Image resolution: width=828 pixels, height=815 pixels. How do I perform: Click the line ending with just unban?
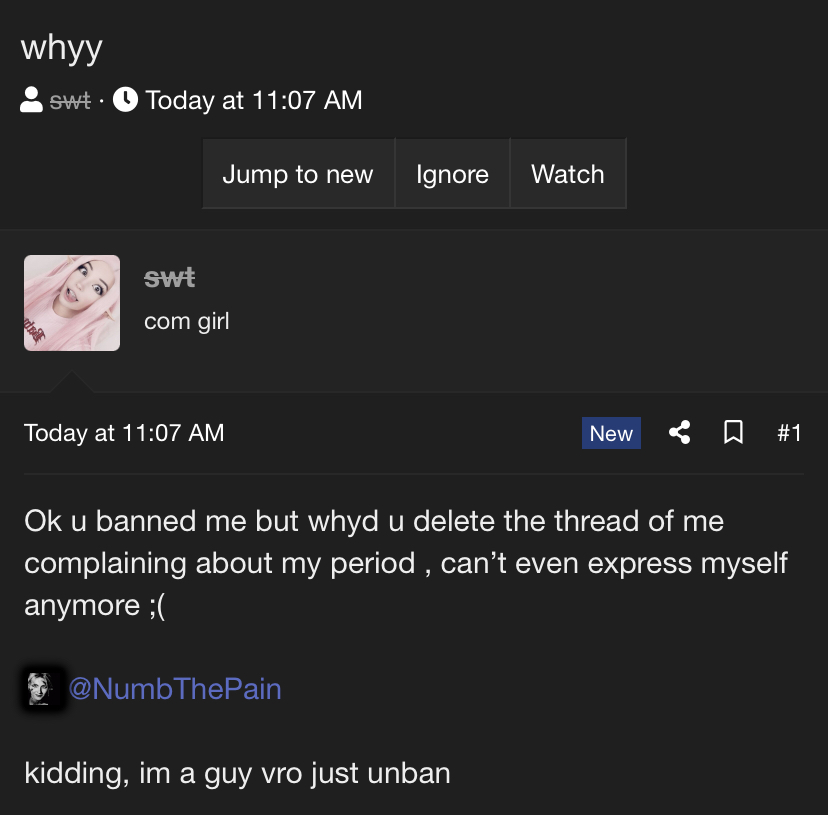pyautogui.click(x=237, y=773)
